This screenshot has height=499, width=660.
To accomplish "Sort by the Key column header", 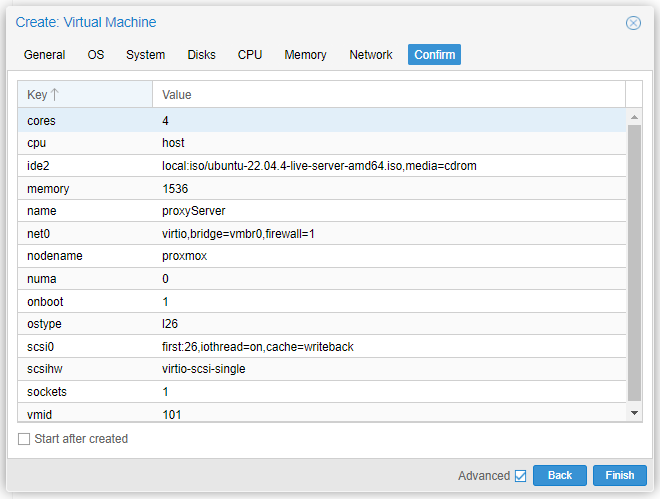I will click(85, 95).
